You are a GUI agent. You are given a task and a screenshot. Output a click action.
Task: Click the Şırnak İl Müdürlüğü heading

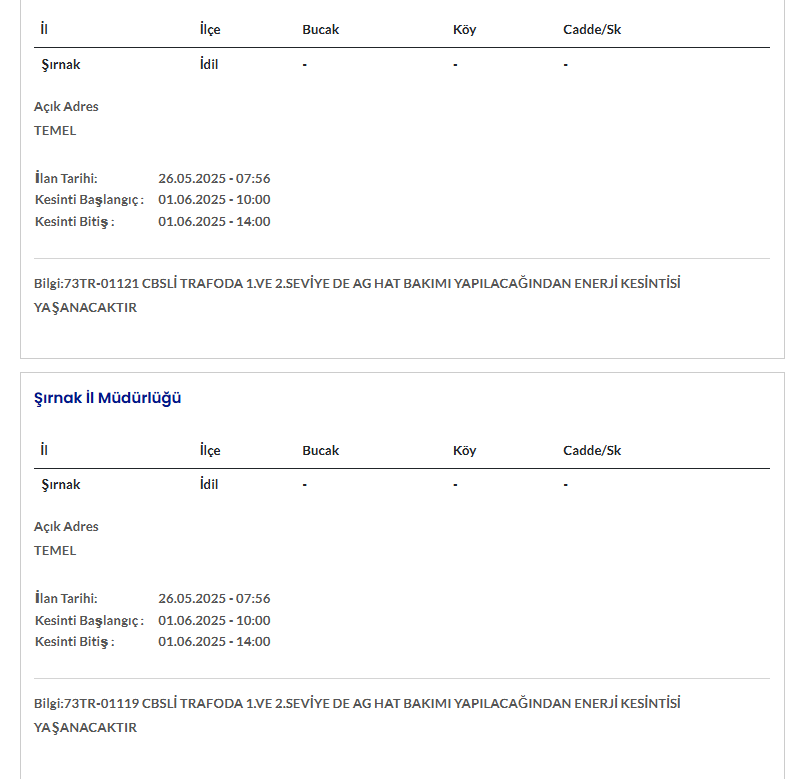pos(107,398)
